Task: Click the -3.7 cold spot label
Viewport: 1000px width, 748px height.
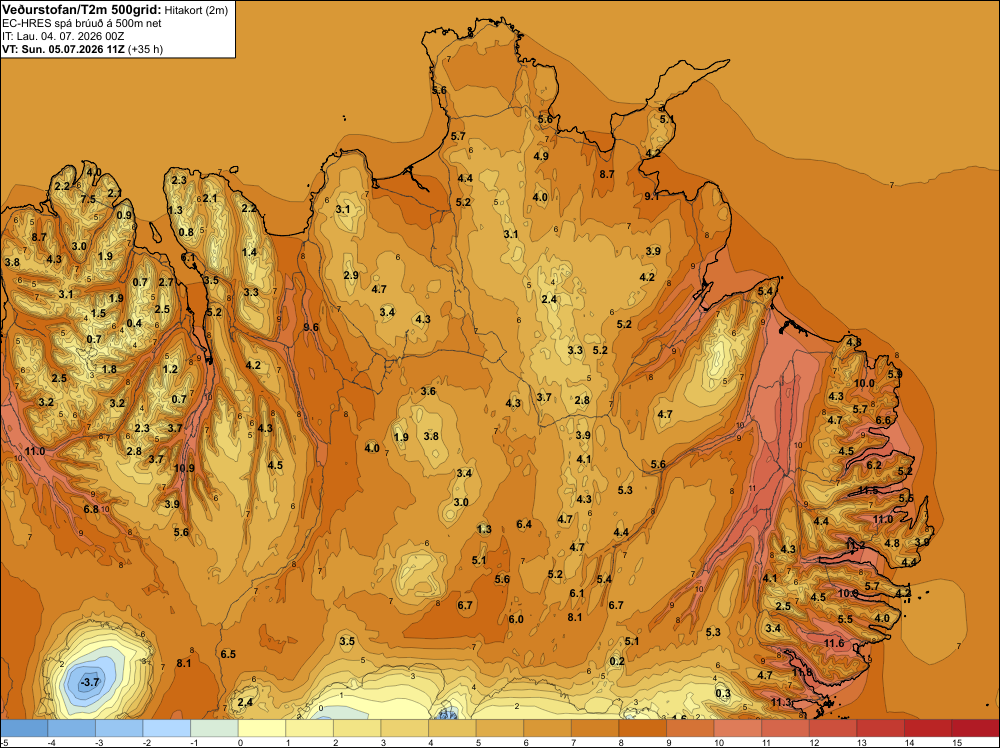Action: tap(89, 682)
